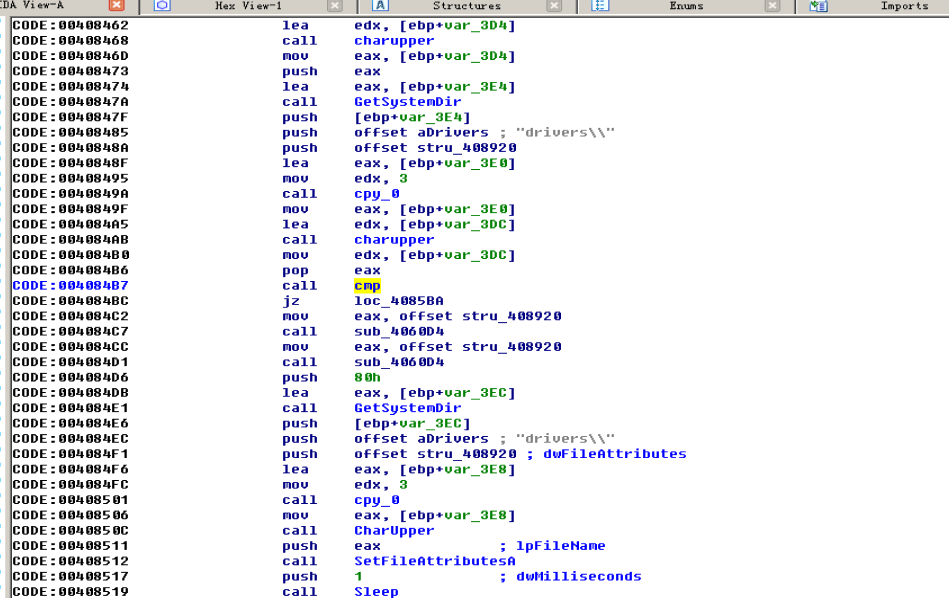Image resolution: width=949 pixels, height=598 pixels.
Task: Follow the loc_4085BA jump target
Action: pyautogui.click(x=399, y=301)
